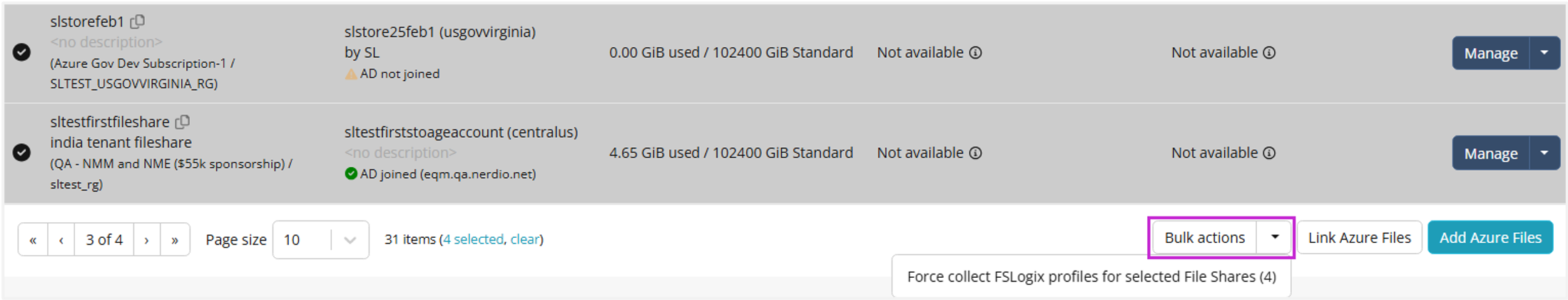Go to first page of results
Image resolution: width=1568 pixels, height=300 pixels.
(33, 239)
